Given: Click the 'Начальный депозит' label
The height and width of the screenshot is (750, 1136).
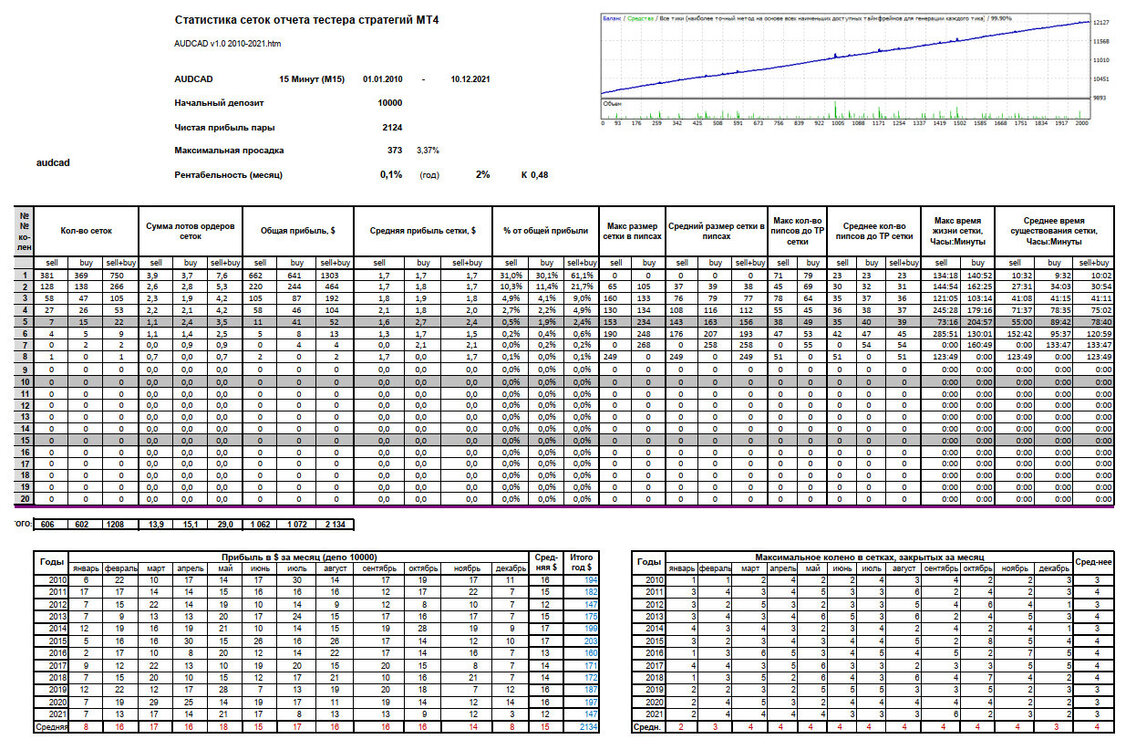Looking at the screenshot, I should 219,103.
